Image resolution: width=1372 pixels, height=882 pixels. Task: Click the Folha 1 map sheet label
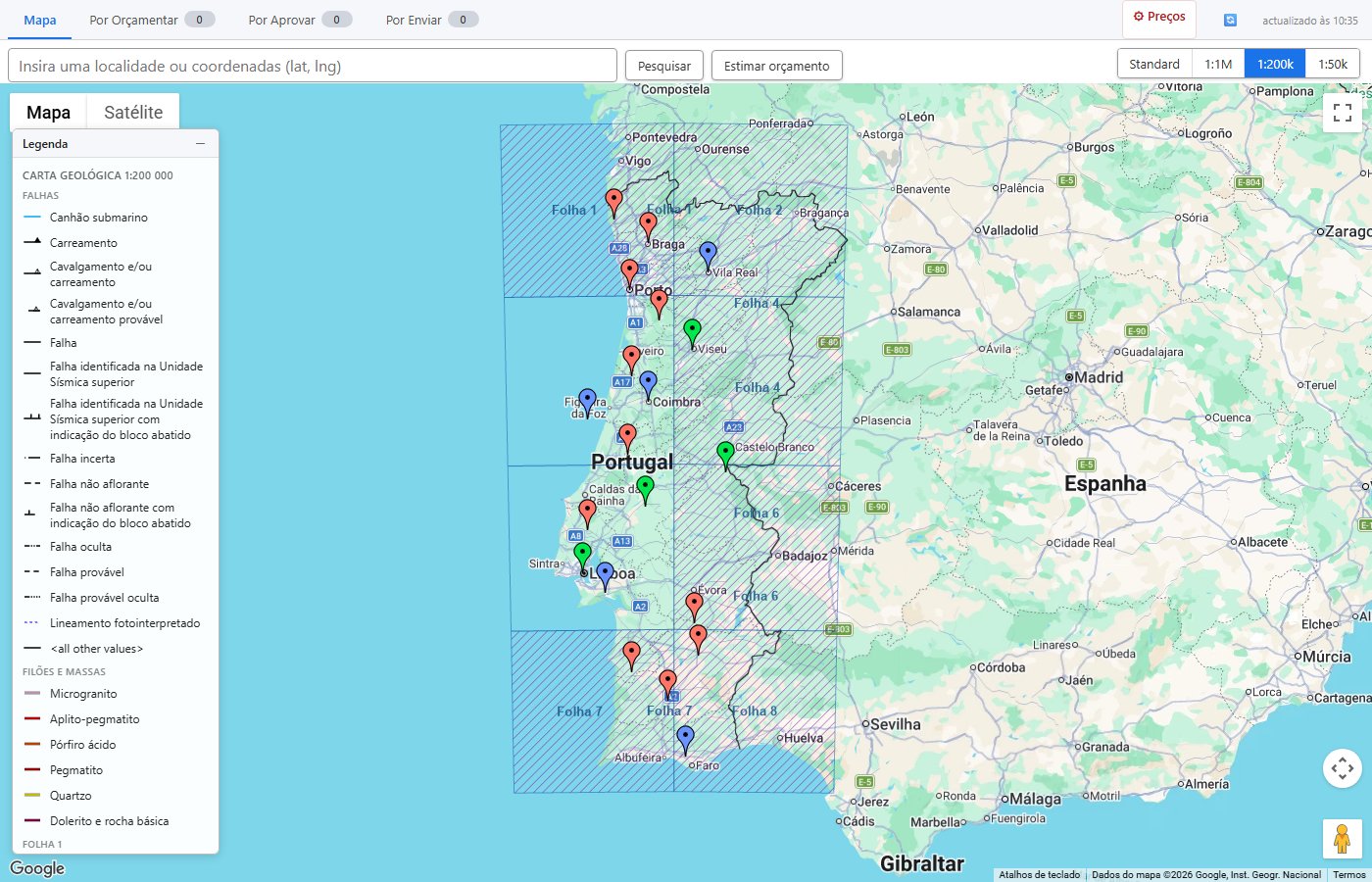point(574,210)
